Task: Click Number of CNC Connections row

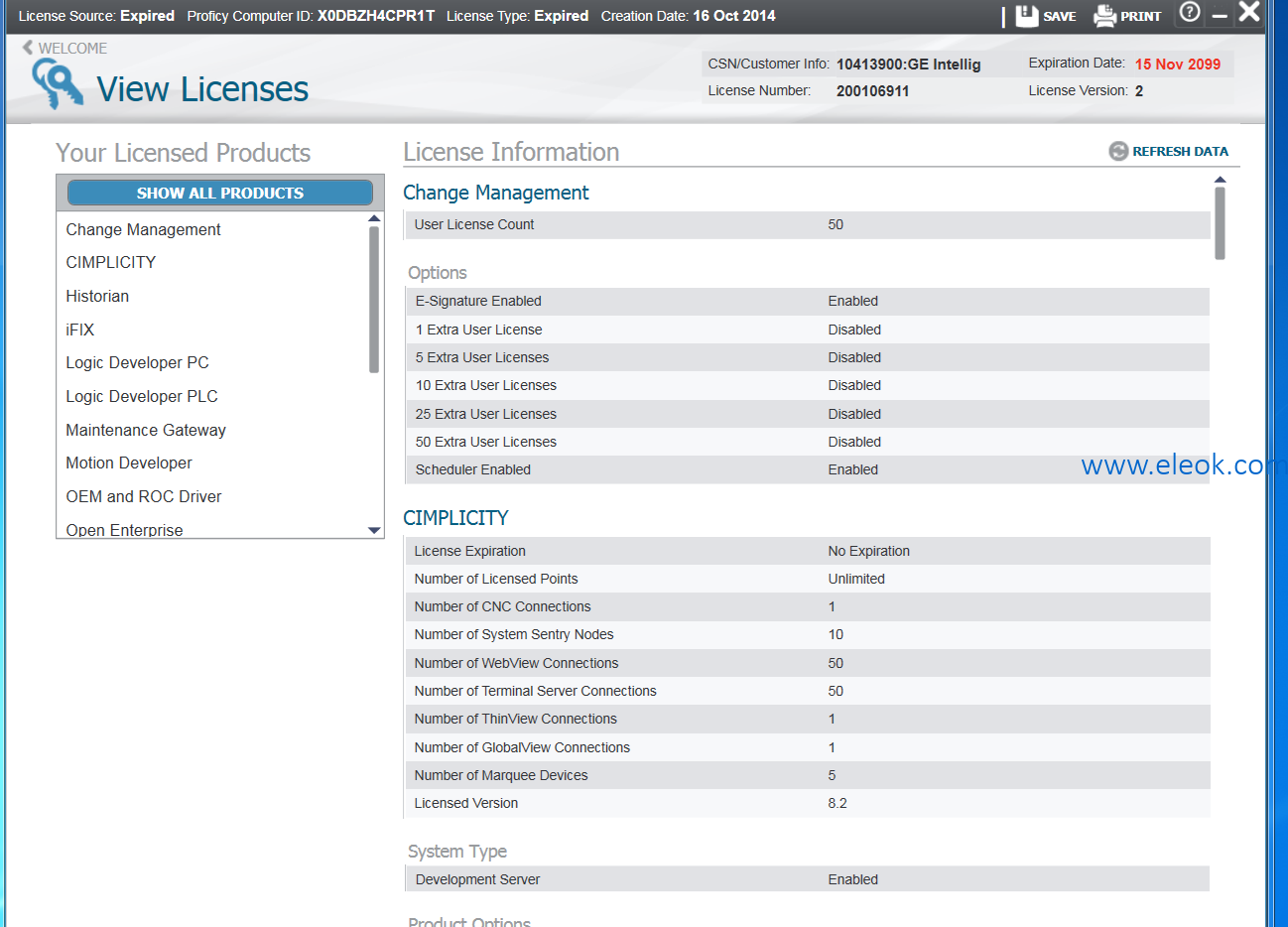Action: 807,606
